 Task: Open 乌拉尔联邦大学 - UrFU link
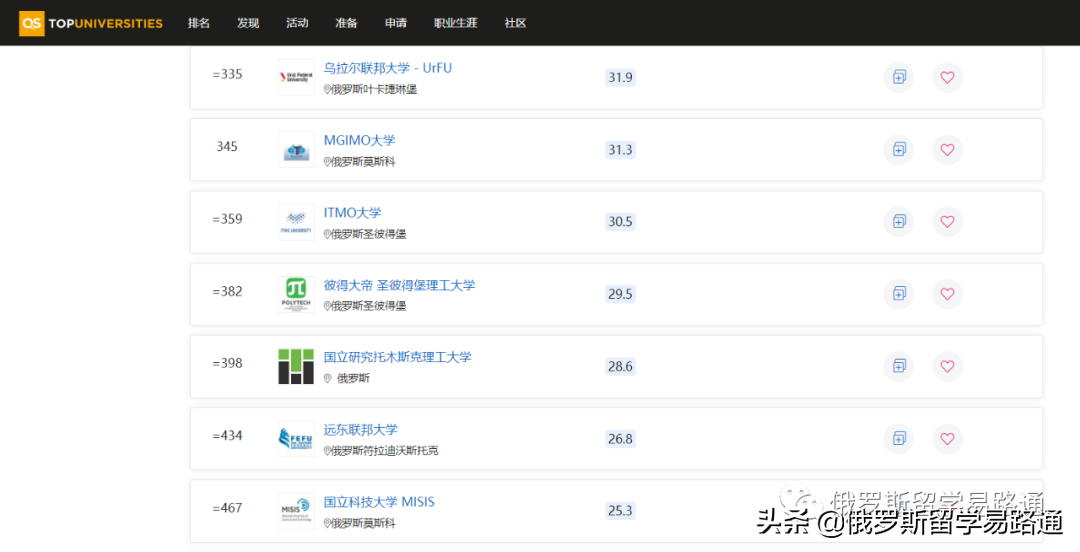[x=388, y=68]
